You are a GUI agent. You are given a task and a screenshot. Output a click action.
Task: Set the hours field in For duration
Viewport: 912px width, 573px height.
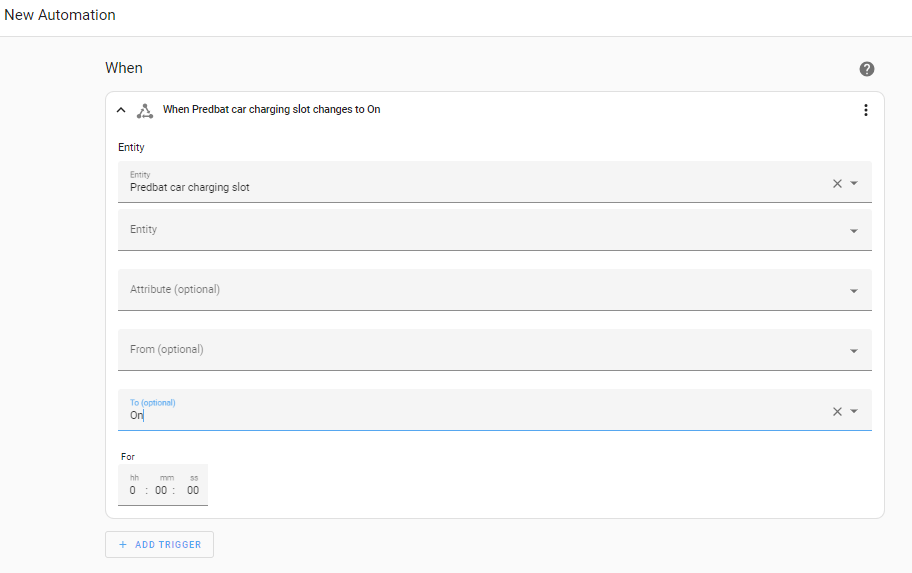click(133, 490)
